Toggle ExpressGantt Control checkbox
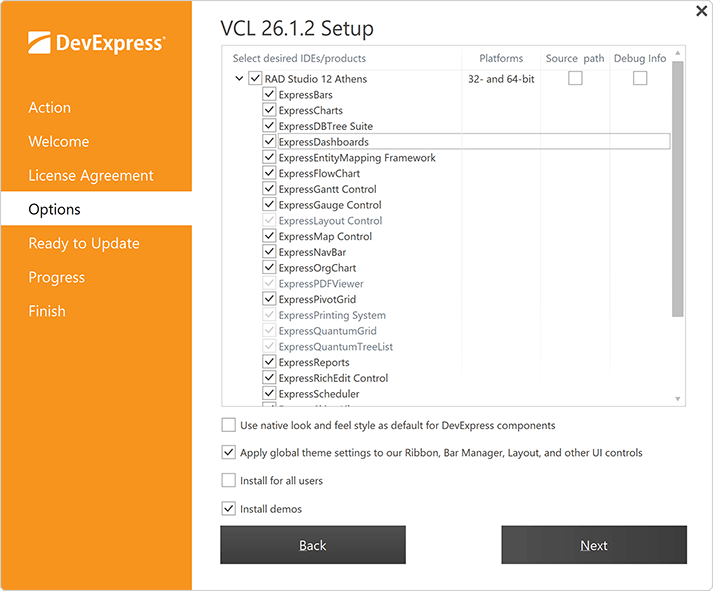This screenshot has height=591, width=713. [269, 189]
